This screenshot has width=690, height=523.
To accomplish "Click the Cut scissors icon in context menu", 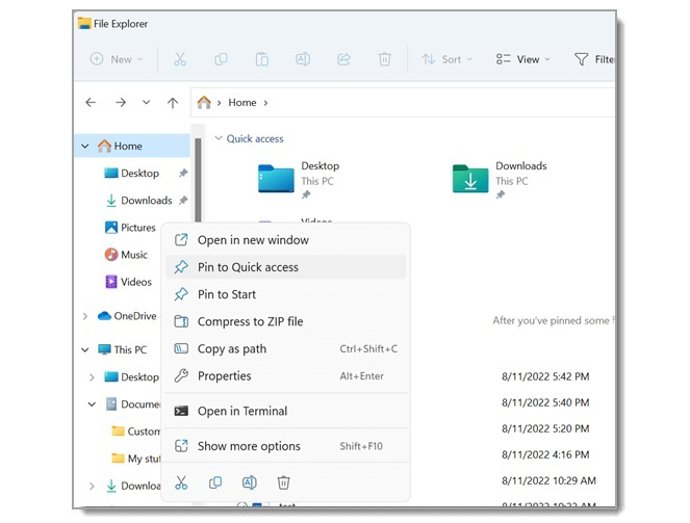I will click(181, 483).
